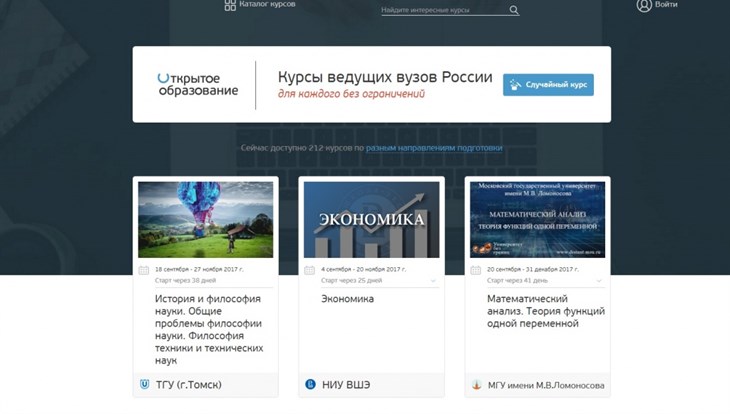
Task: Click text Старт через 38 дней
Action: (x=185, y=280)
